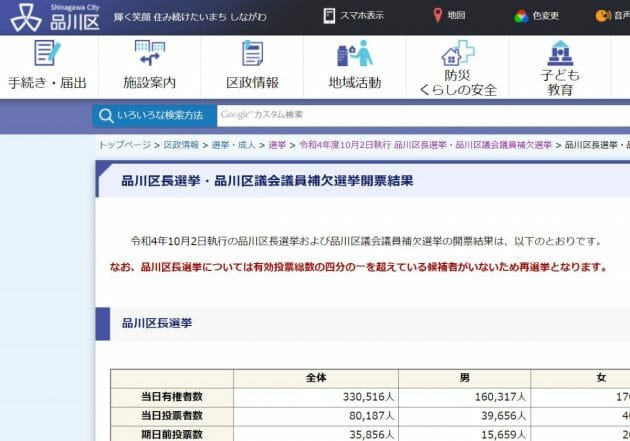Click the smartphone display icon
This screenshot has height=441, width=630.
coord(329,16)
